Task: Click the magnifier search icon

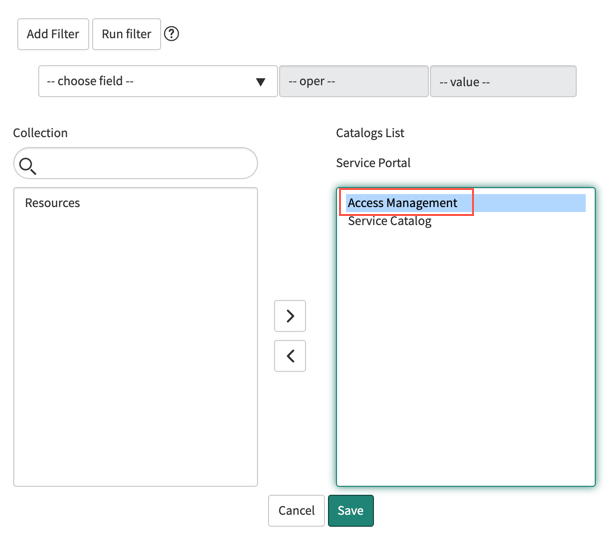Action: pyautogui.click(x=28, y=166)
